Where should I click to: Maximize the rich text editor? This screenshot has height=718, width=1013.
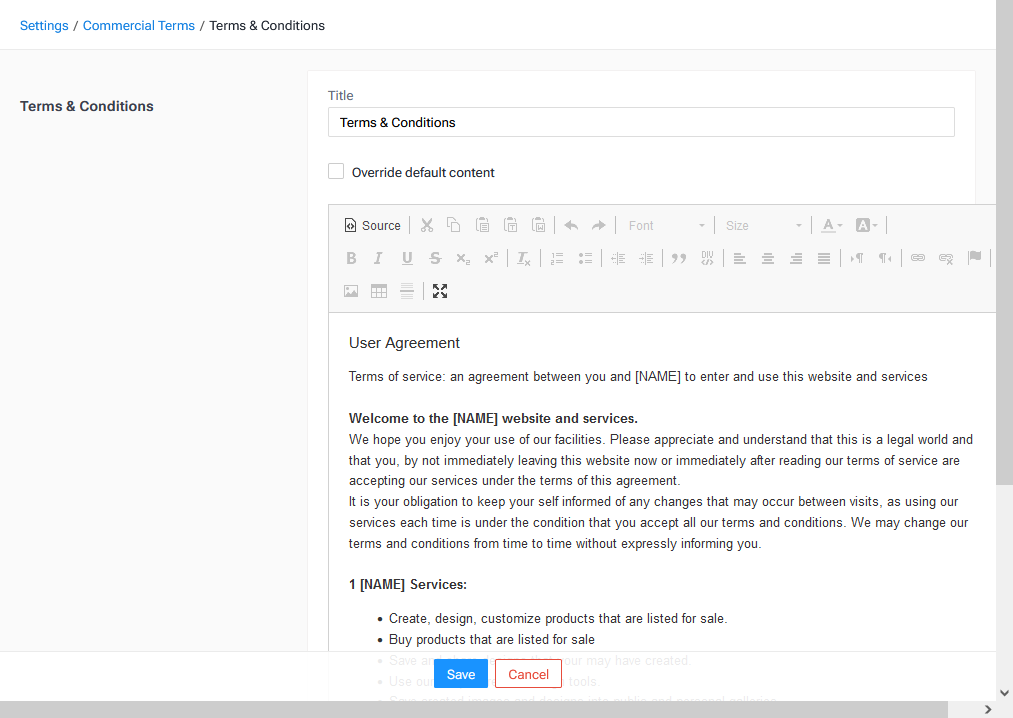[440, 291]
